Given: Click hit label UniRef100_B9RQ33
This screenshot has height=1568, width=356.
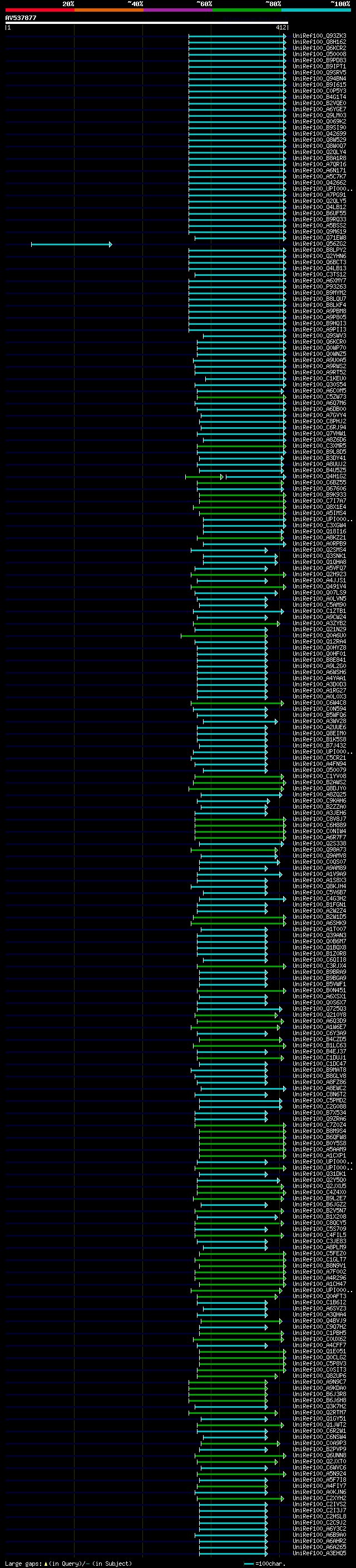Looking at the screenshot, I should 319,220.
